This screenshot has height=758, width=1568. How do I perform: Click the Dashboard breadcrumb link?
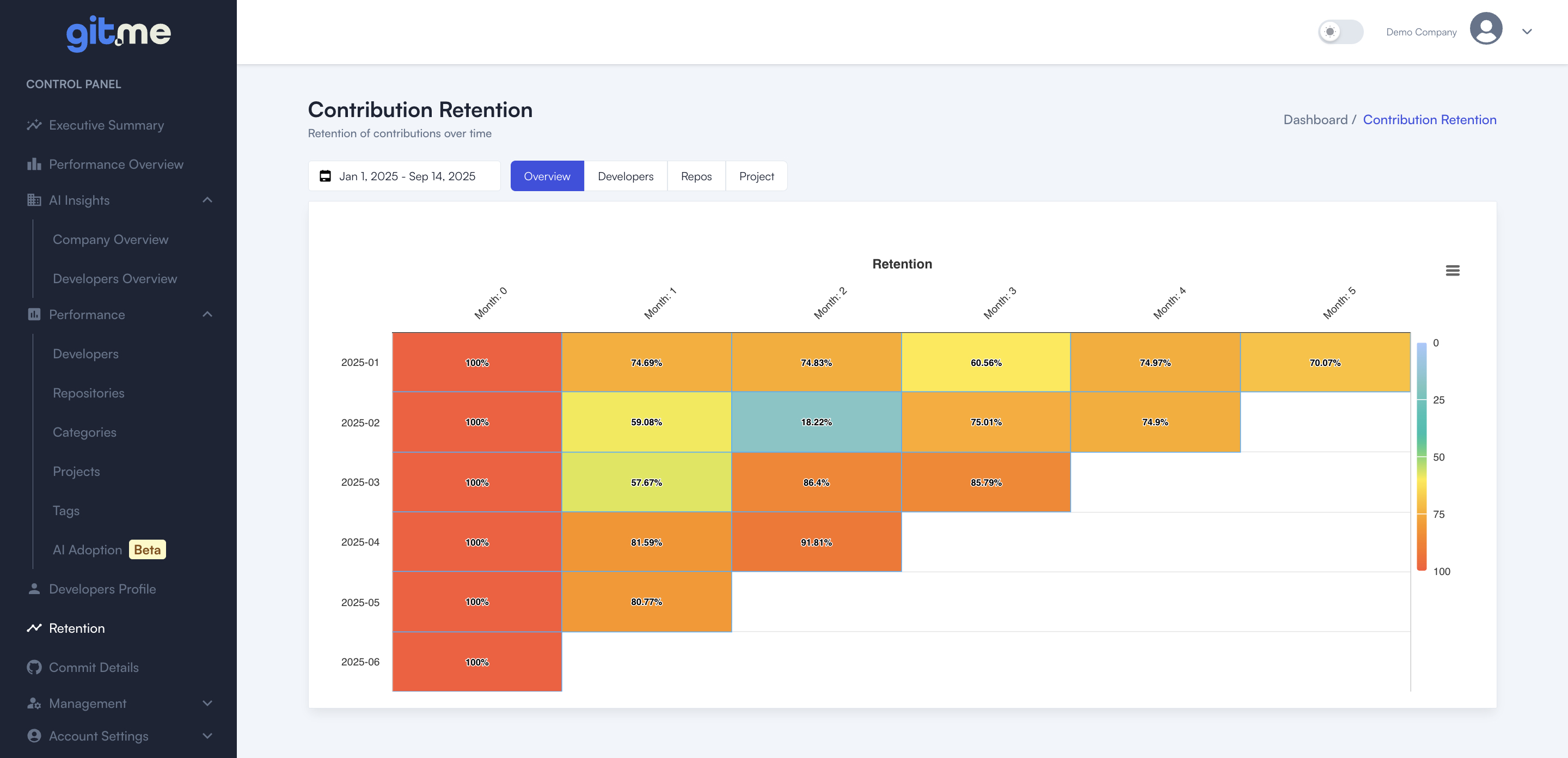(x=1315, y=119)
